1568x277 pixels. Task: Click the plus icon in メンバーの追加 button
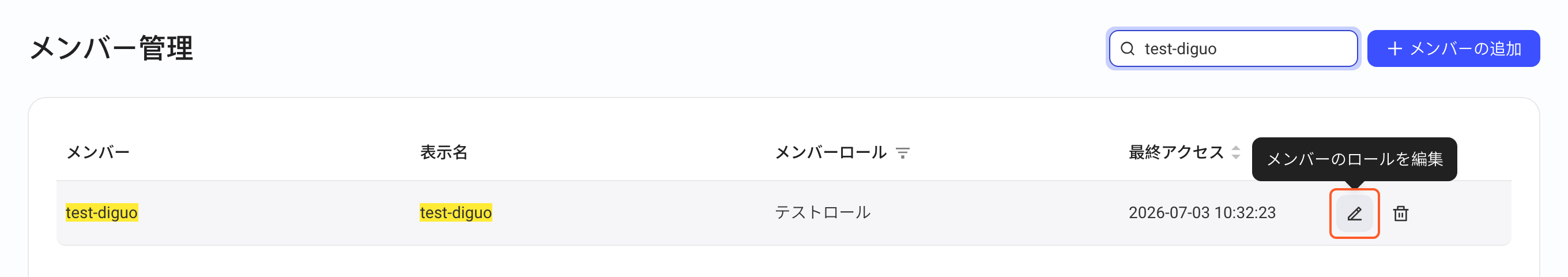click(x=1394, y=48)
